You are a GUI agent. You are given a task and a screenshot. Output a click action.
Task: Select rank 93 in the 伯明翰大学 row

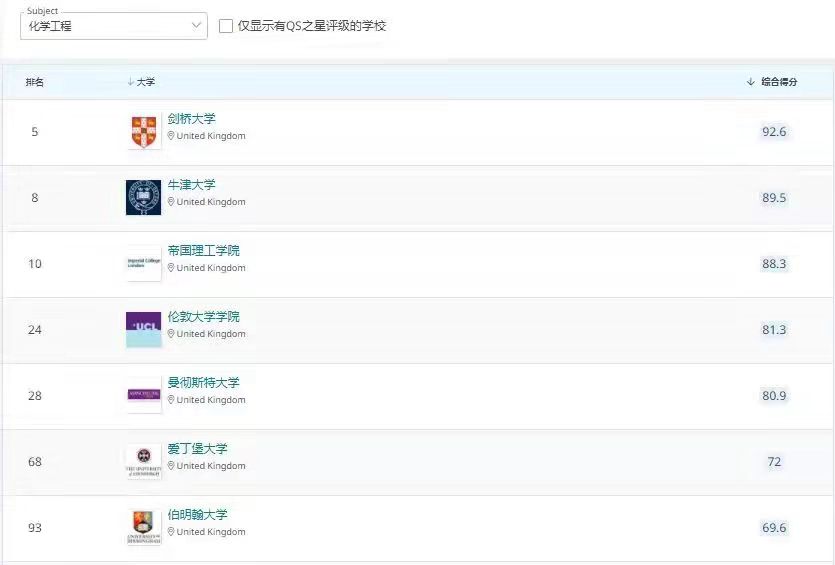point(35,528)
